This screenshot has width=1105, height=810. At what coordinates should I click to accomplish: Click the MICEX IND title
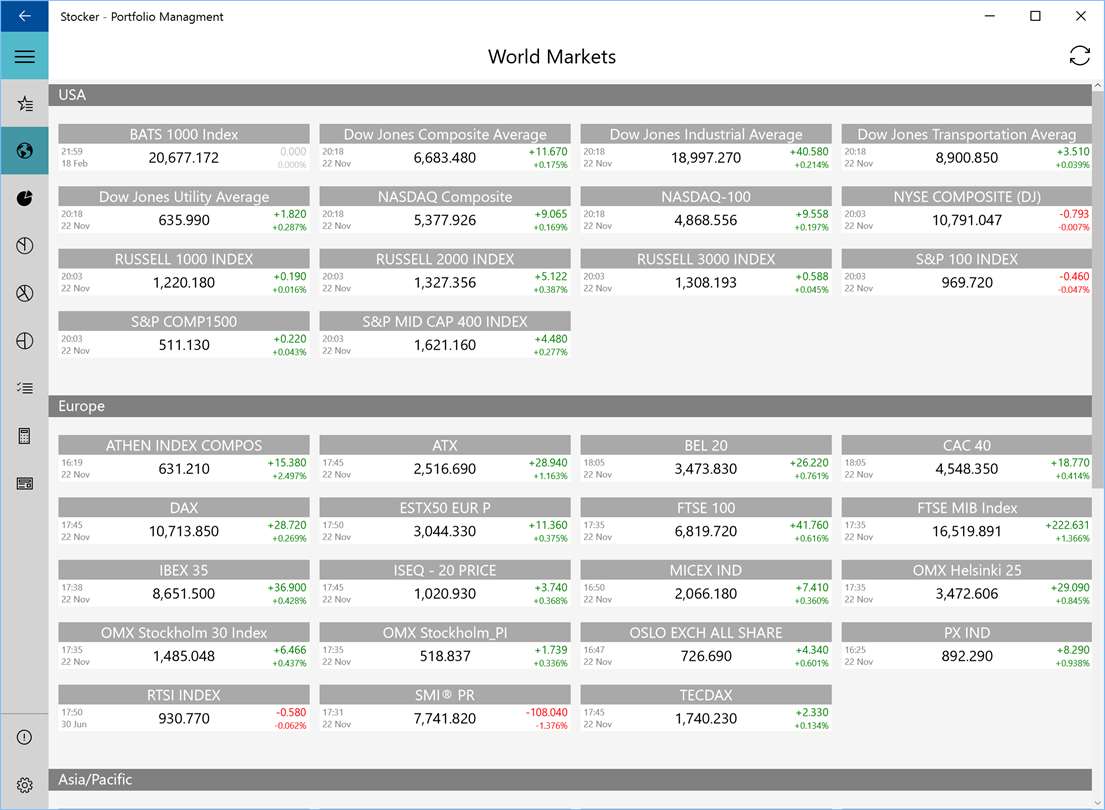click(x=705, y=570)
